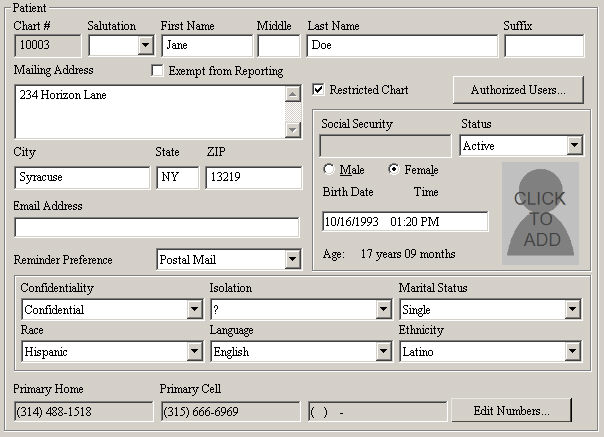This screenshot has height=437, width=604.
Task: Open the Isolation dropdown
Action: pos(383,310)
